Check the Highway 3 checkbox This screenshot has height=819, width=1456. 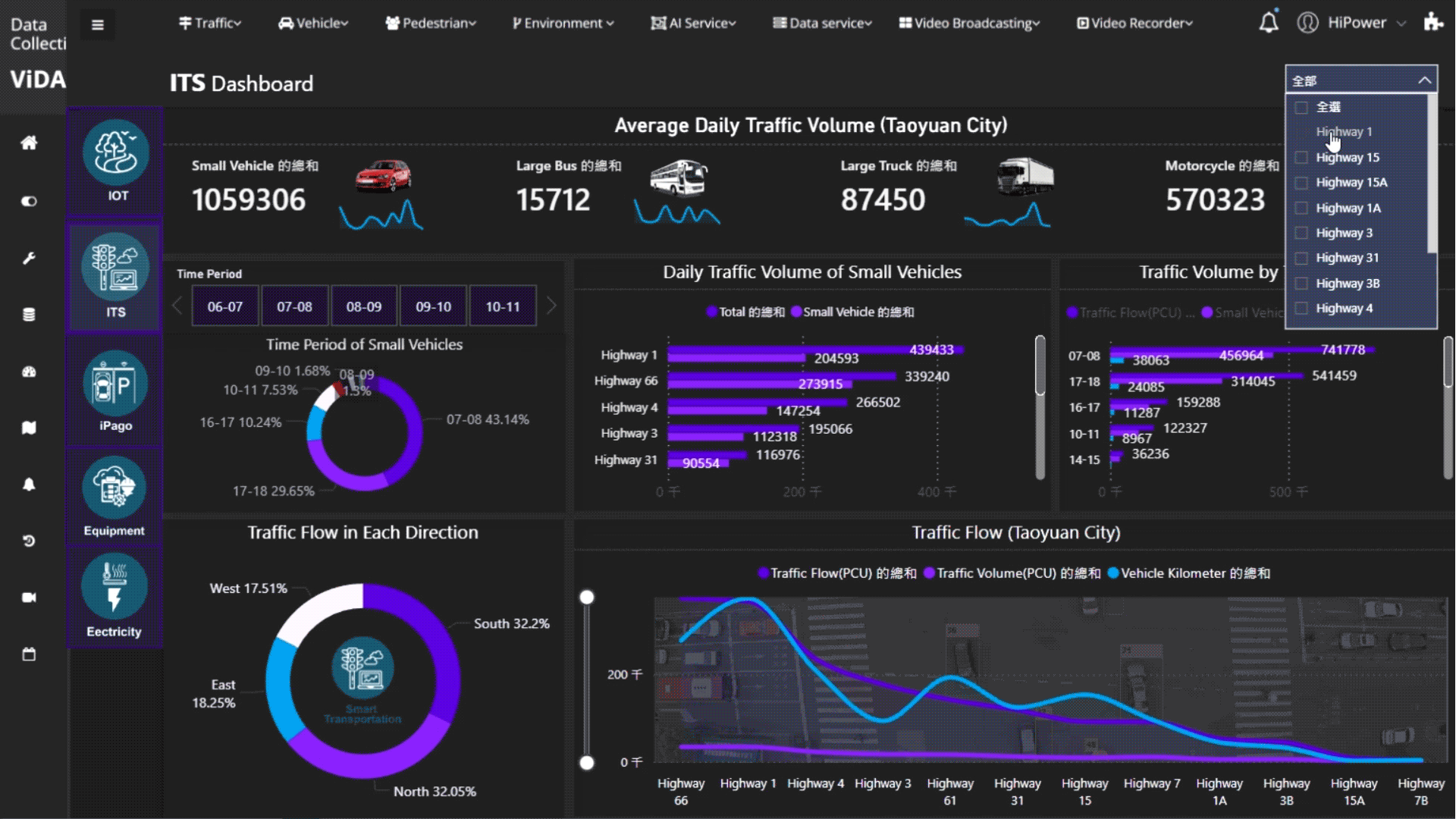pos(1301,233)
